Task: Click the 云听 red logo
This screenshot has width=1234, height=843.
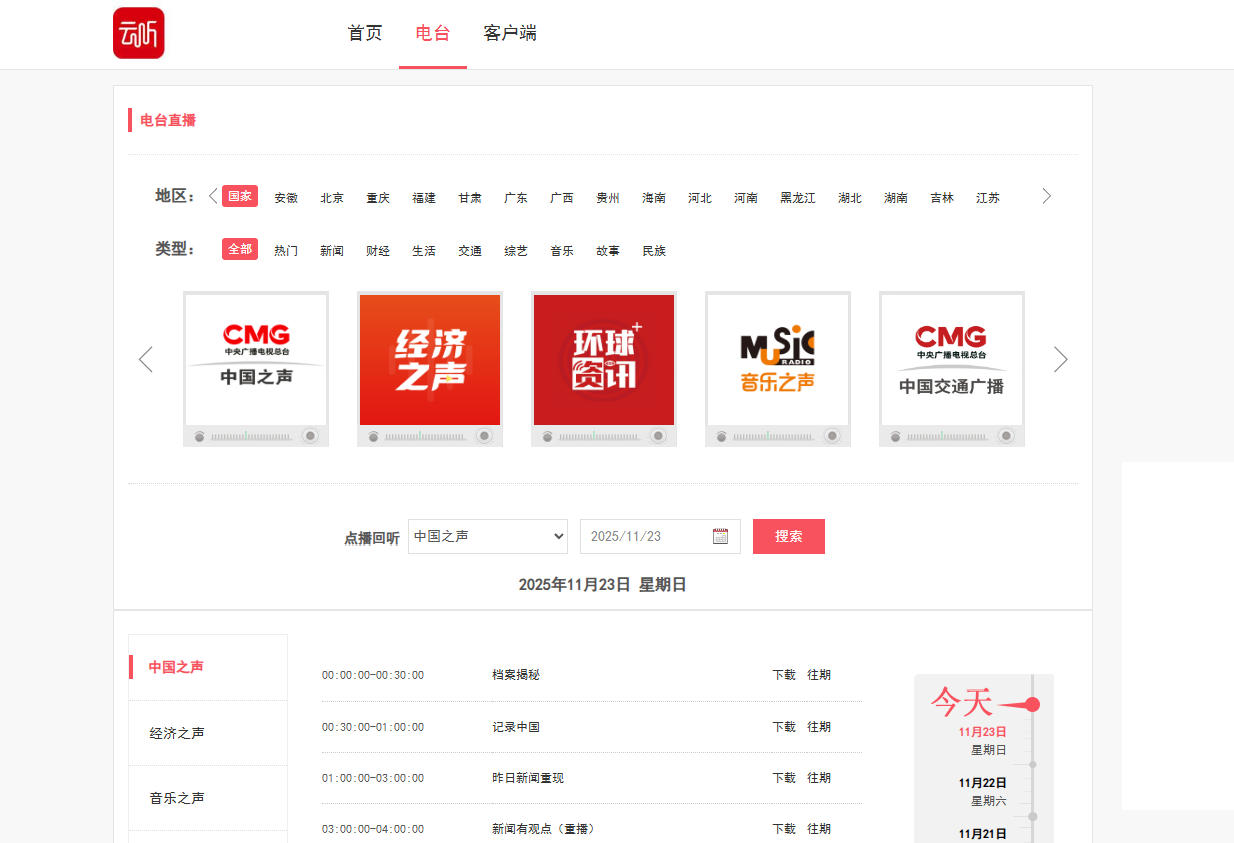Action: coord(139,33)
